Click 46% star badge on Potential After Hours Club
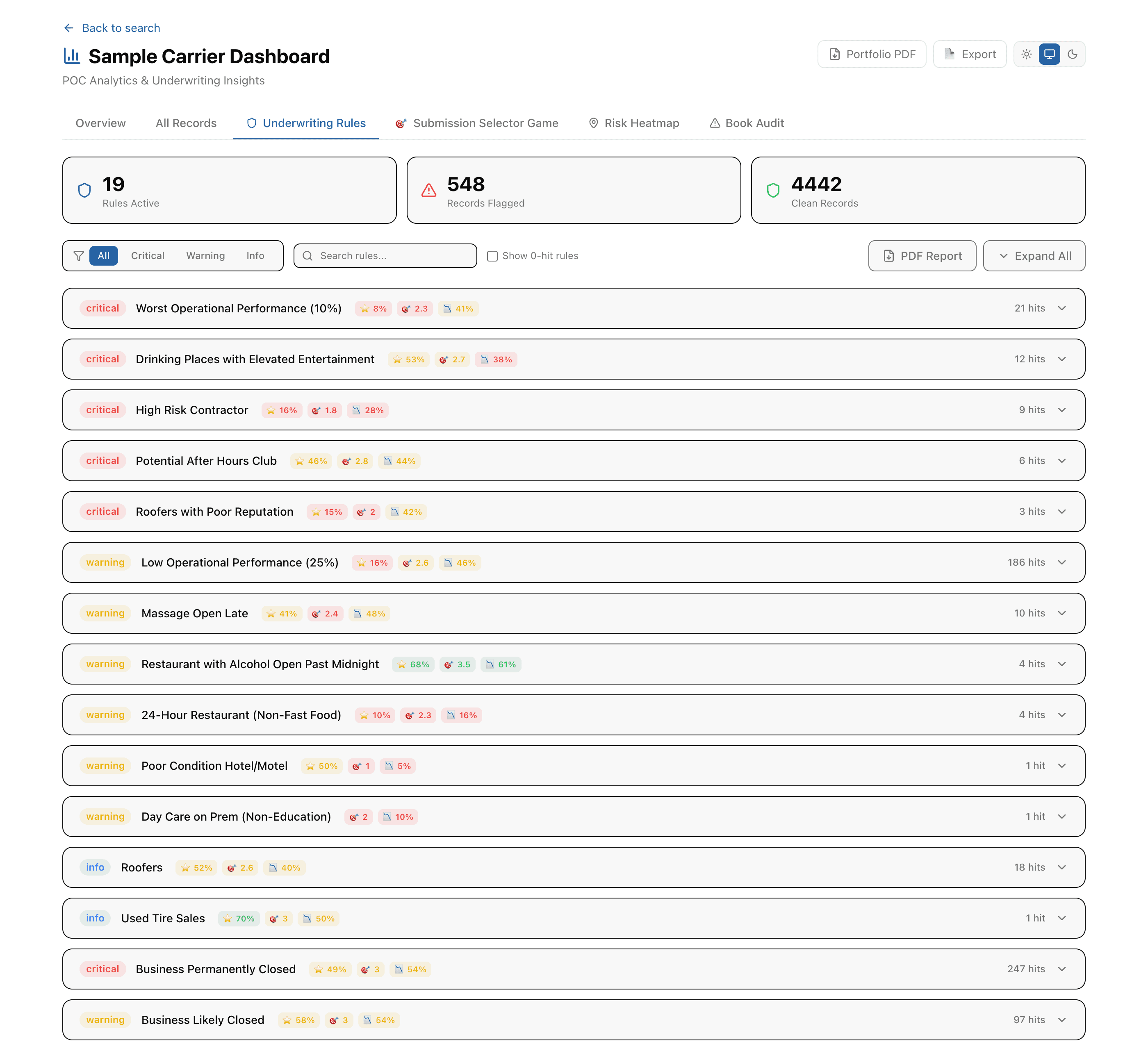The width and height of the screenshot is (1148, 1060). [x=311, y=461]
